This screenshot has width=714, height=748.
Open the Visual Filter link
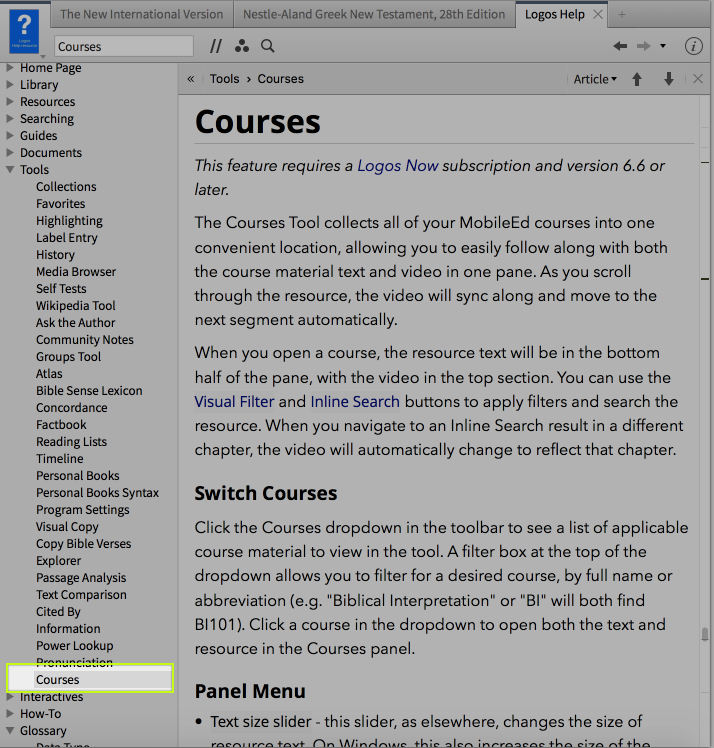pyautogui.click(x=234, y=402)
